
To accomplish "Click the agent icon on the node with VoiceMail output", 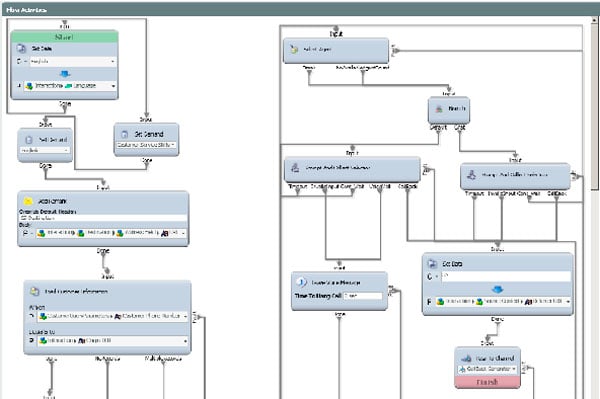I will pos(295,168).
